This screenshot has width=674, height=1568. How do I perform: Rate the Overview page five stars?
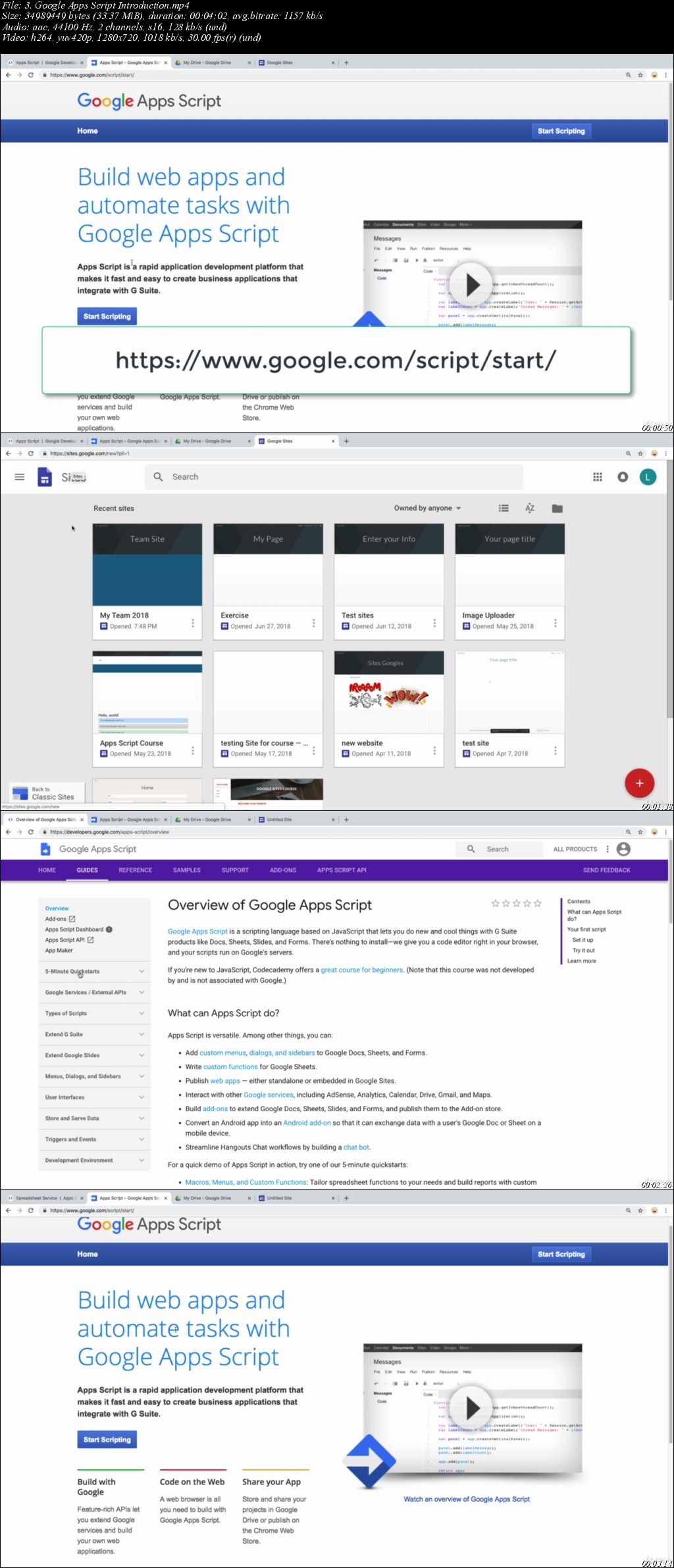click(x=538, y=903)
